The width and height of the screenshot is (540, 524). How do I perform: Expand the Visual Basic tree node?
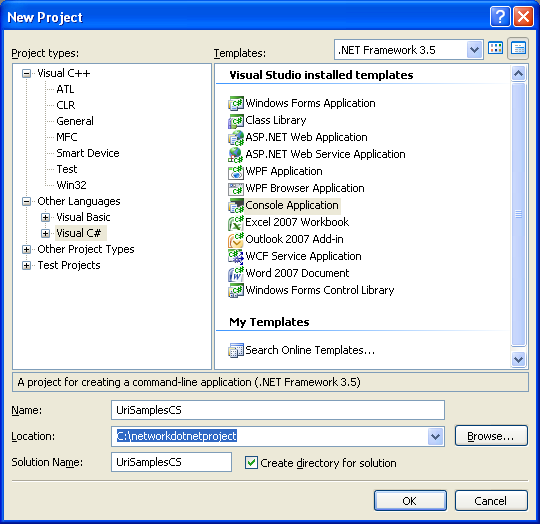[x=45, y=217]
